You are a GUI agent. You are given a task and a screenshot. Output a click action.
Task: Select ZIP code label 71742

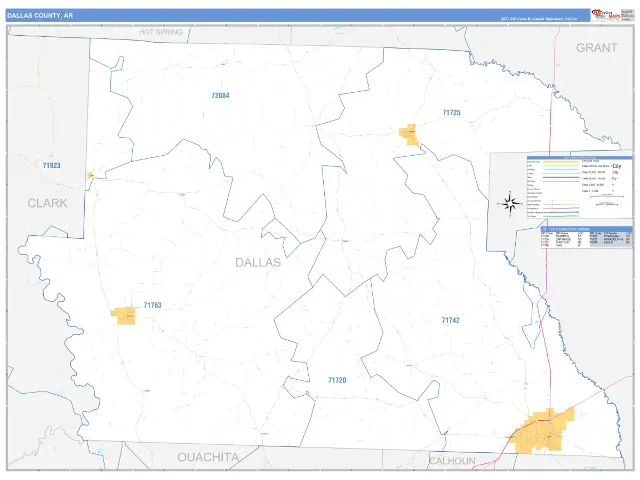point(451,320)
